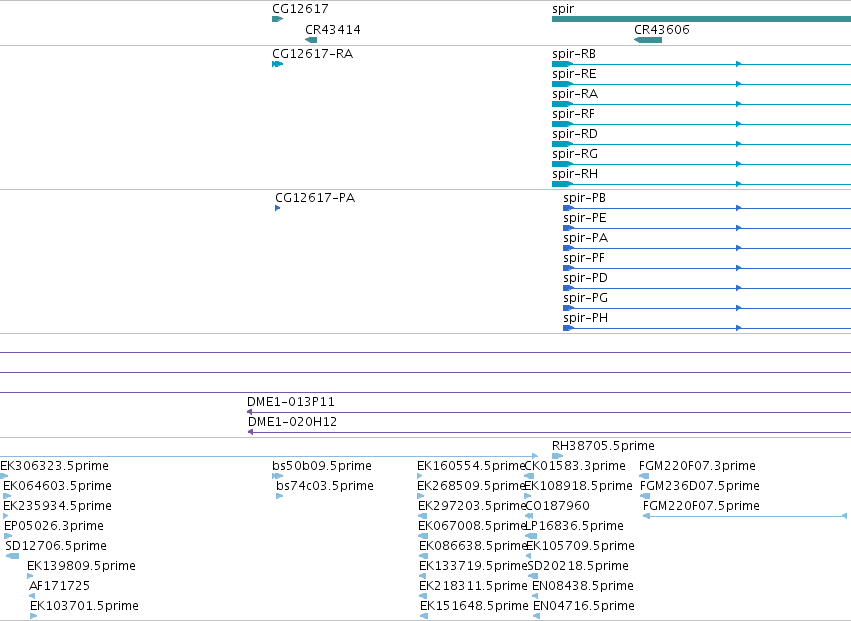Click the EK064603.5prime EST label
The width and height of the screenshot is (851, 621).
pos(57,486)
